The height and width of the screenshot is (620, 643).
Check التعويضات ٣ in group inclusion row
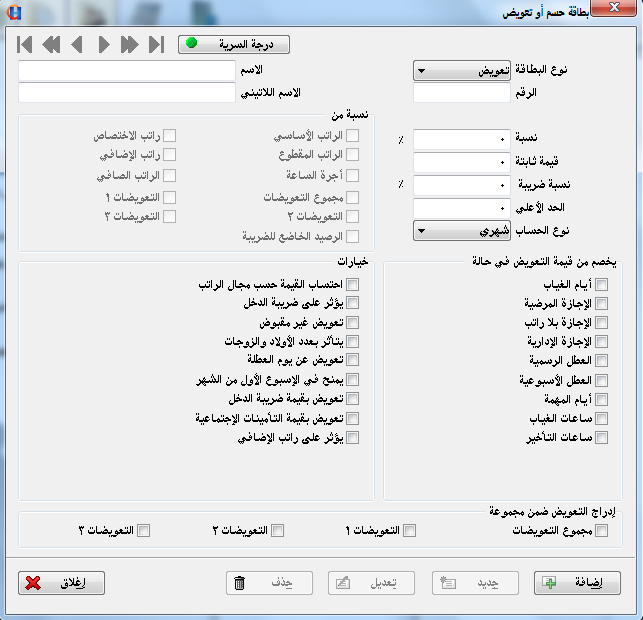point(144,530)
